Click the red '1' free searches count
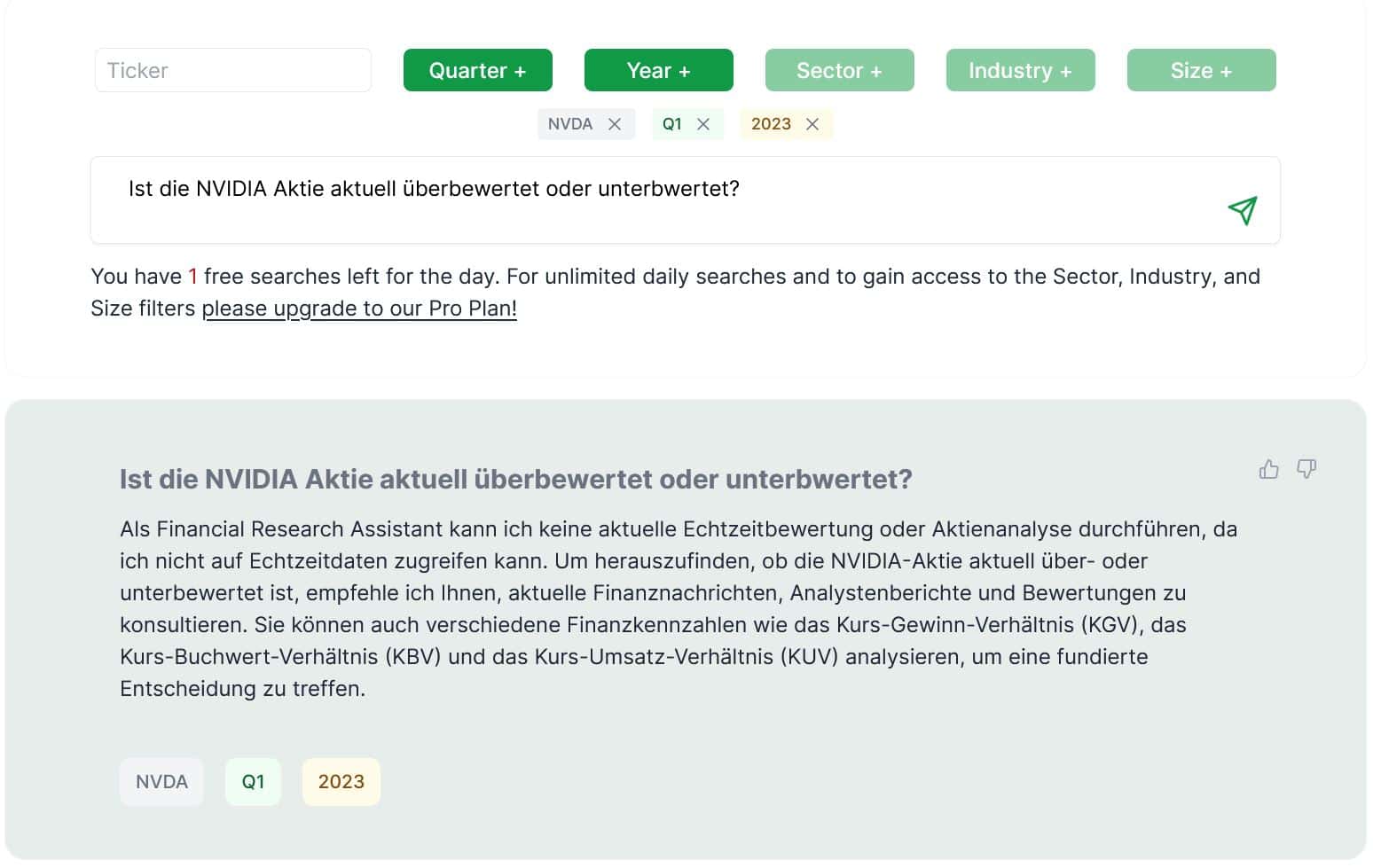 192,277
